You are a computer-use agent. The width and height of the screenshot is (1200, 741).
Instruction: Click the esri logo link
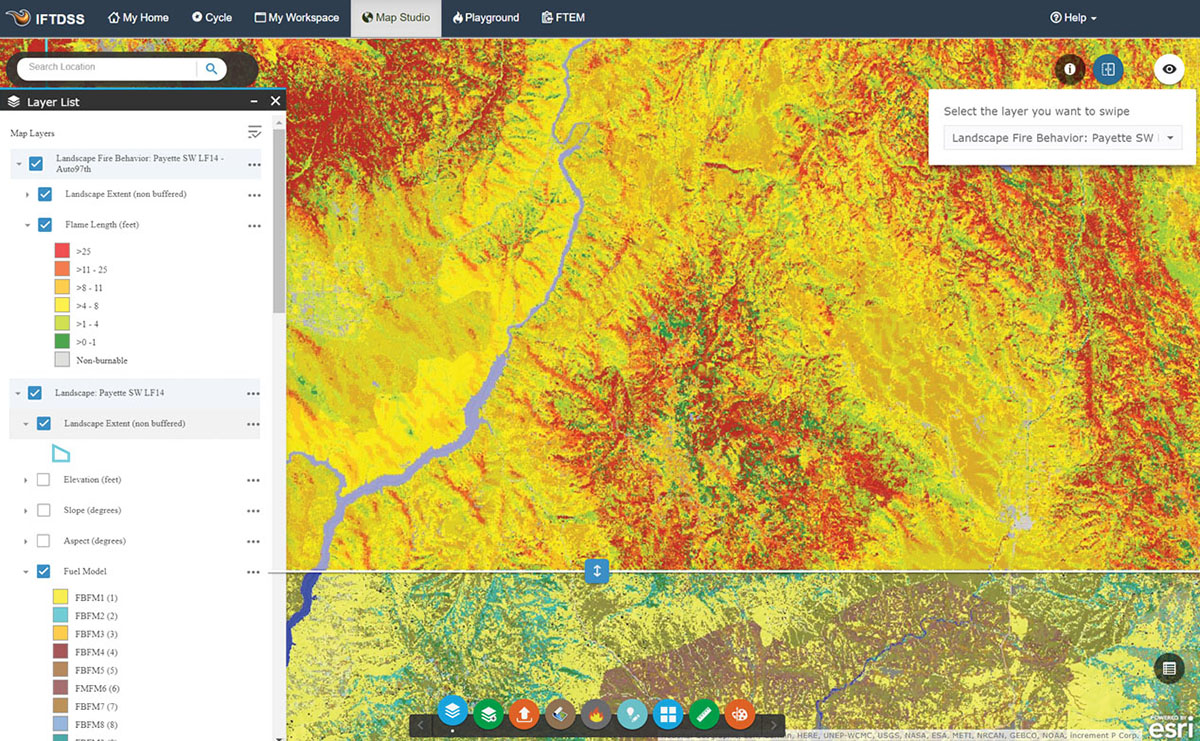pyautogui.click(x=1172, y=727)
